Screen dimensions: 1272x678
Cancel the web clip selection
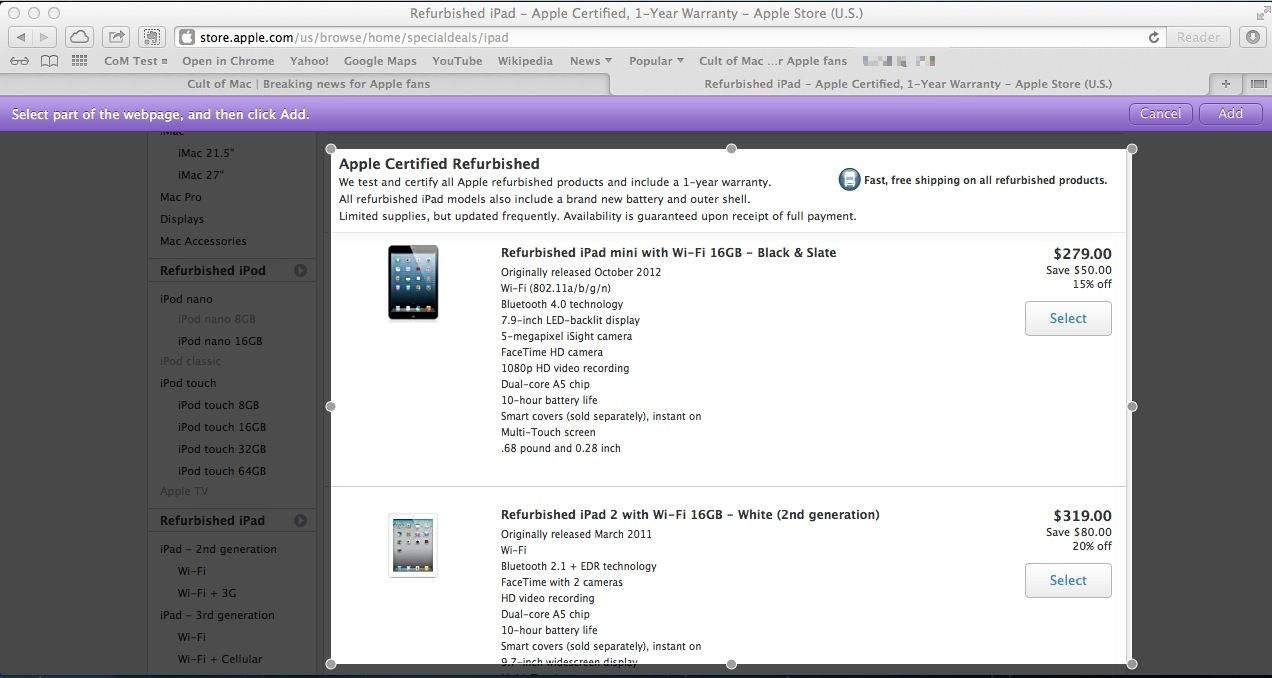coord(1160,114)
